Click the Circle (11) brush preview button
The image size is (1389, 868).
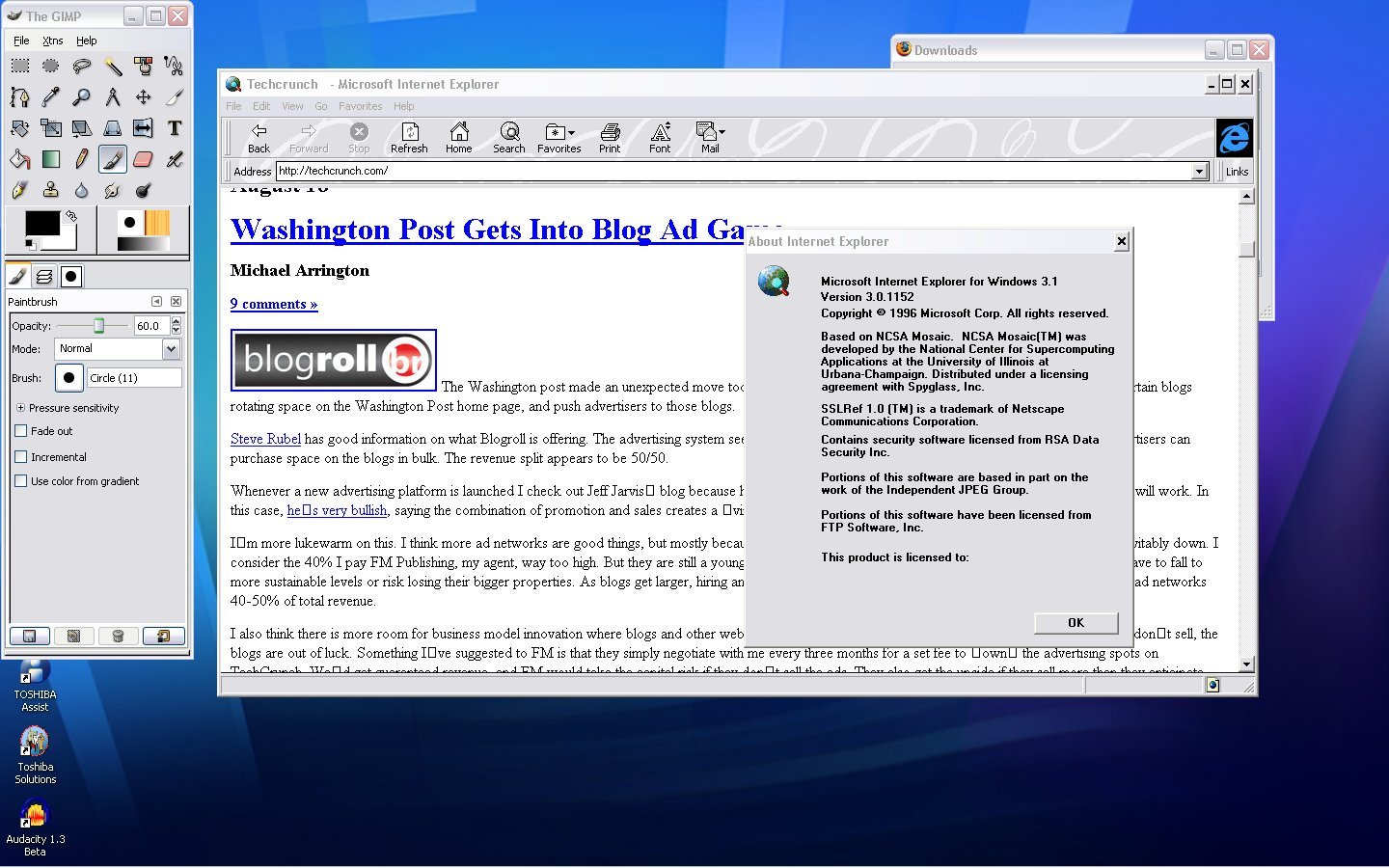[68, 378]
